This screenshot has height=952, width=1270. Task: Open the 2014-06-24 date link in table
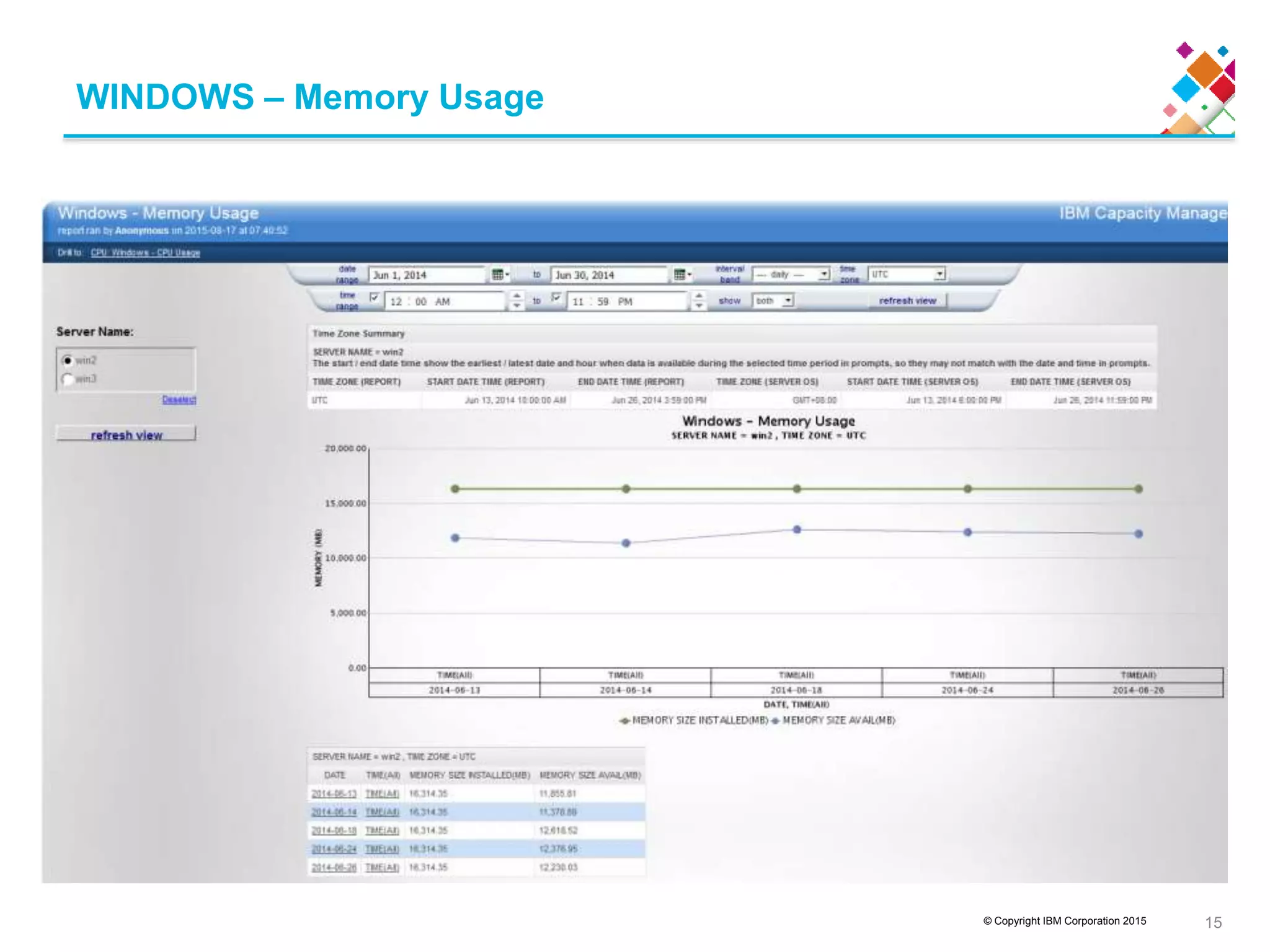pos(334,849)
